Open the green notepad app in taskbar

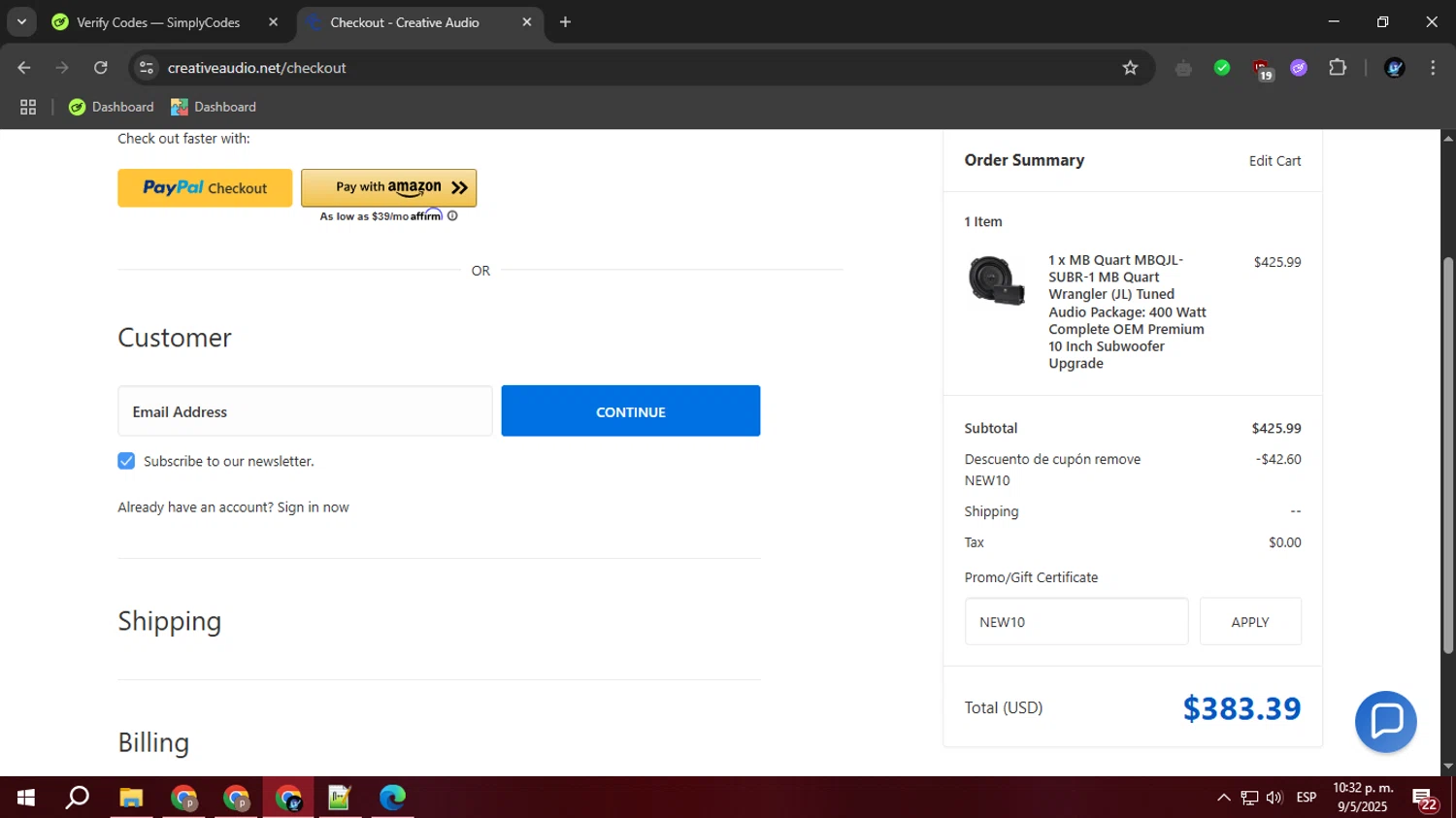tap(340, 798)
